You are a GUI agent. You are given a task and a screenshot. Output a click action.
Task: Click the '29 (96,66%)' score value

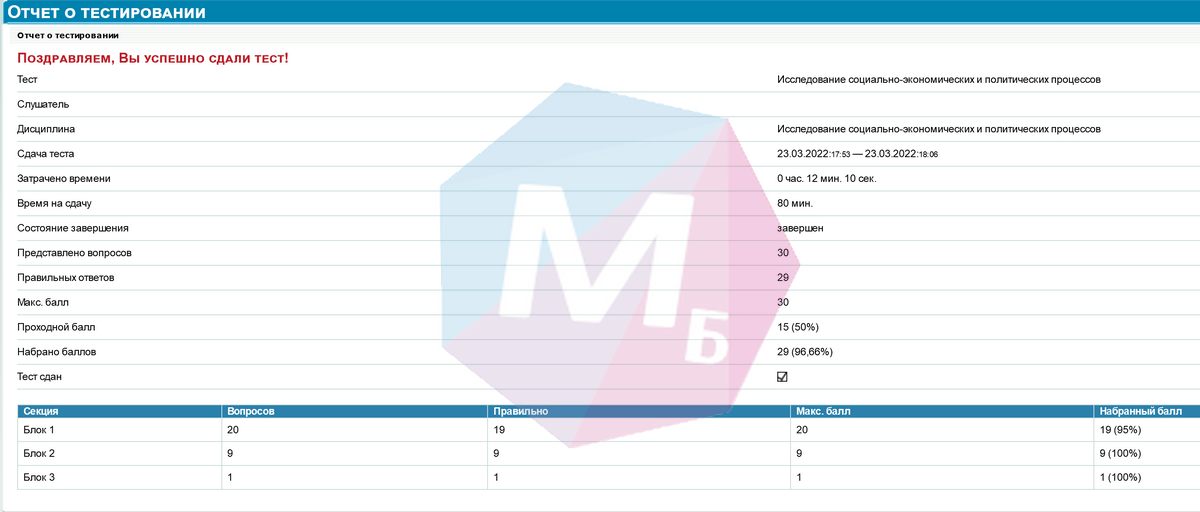[x=805, y=352]
